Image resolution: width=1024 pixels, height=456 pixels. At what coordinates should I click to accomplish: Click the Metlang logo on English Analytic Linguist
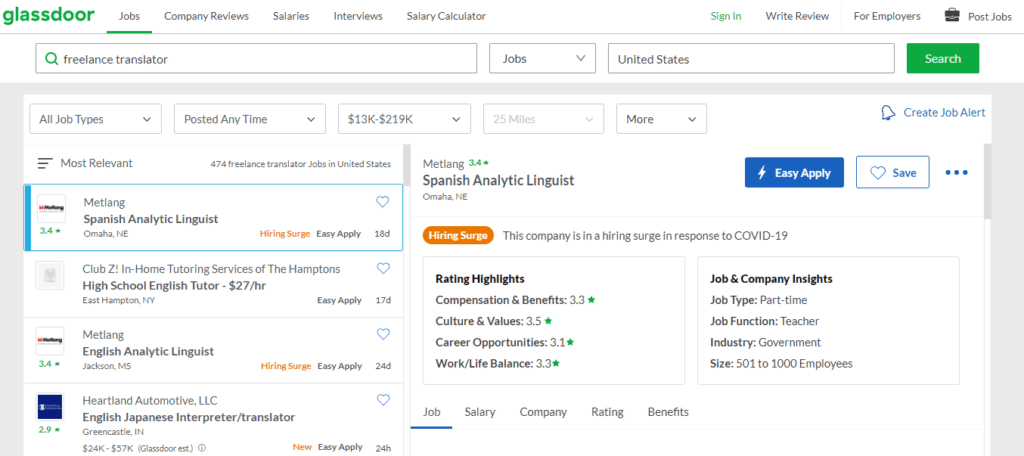point(50,340)
